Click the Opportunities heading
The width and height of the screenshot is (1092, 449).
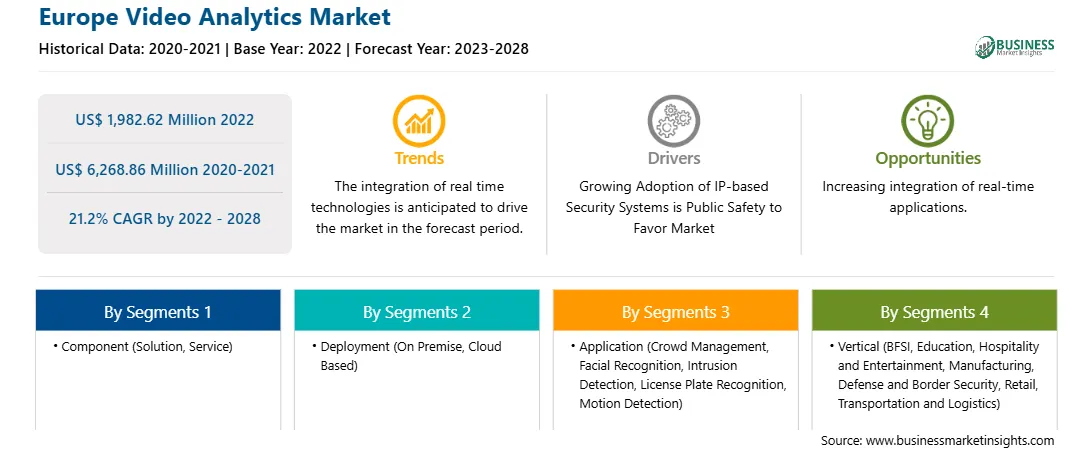pos(928,158)
